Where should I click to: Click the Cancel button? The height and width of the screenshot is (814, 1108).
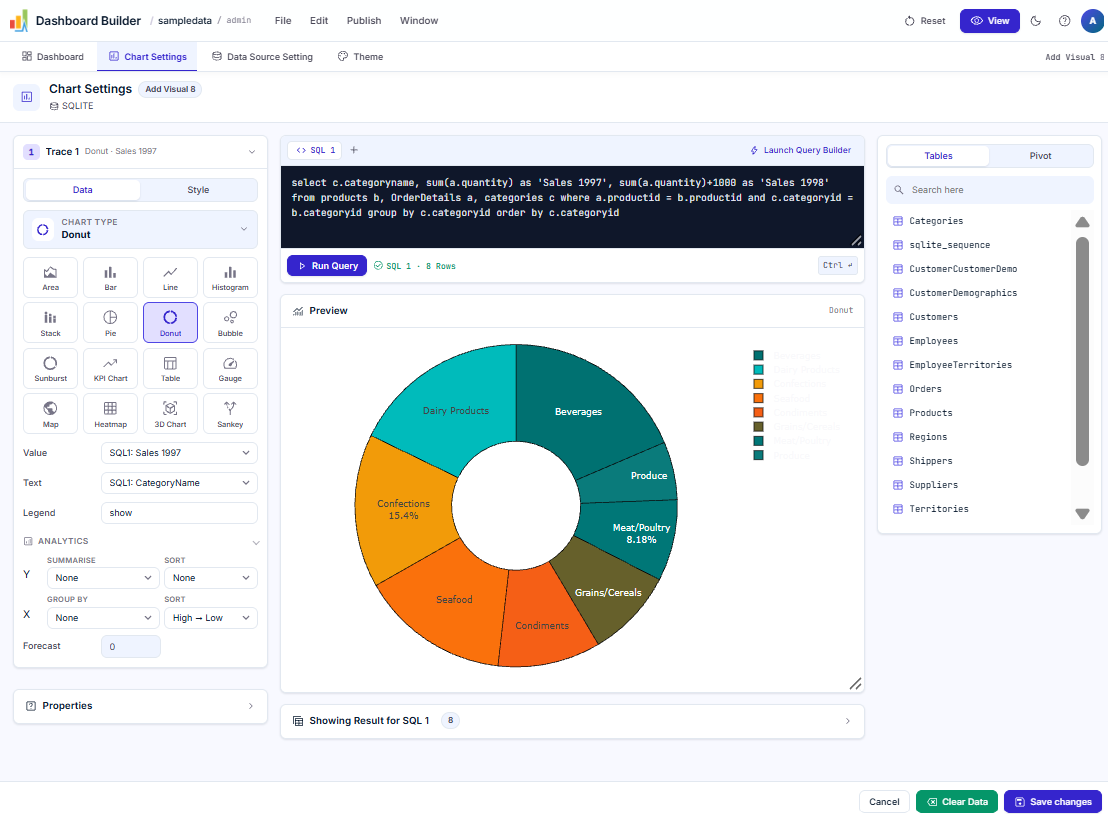(x=884, y=801)
